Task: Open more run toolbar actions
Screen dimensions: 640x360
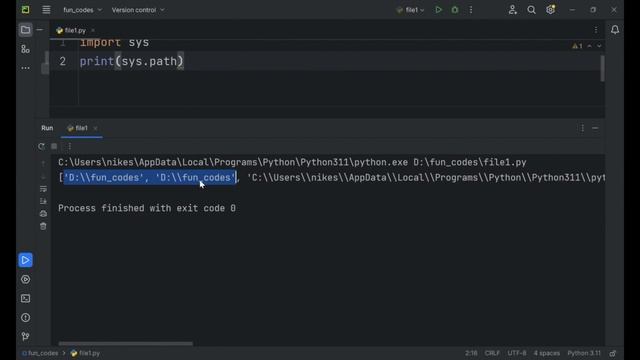Action: pyautogui.click(x=69, y=146)
